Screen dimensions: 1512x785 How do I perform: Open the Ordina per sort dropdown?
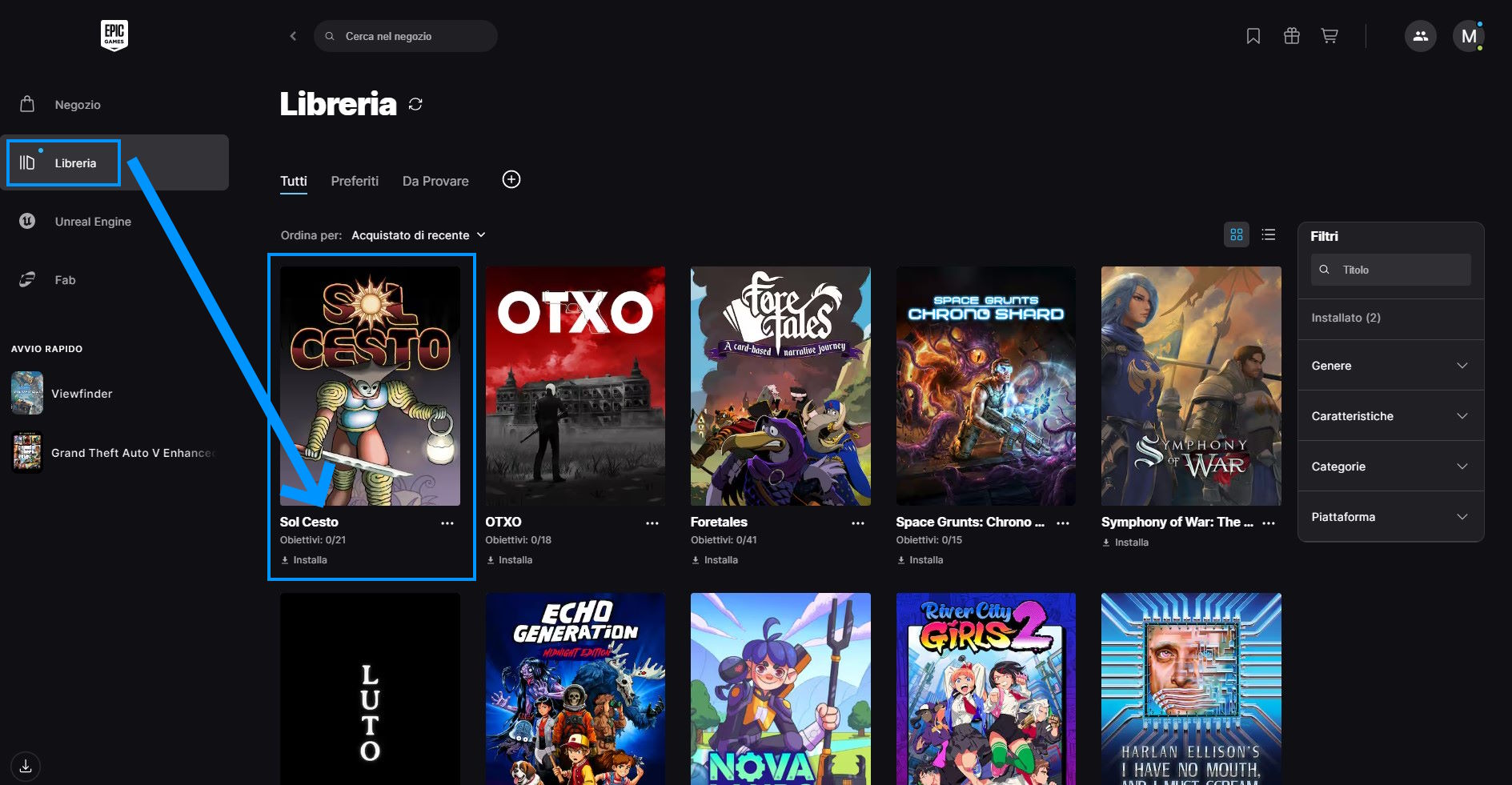click(x=419, y=235)
